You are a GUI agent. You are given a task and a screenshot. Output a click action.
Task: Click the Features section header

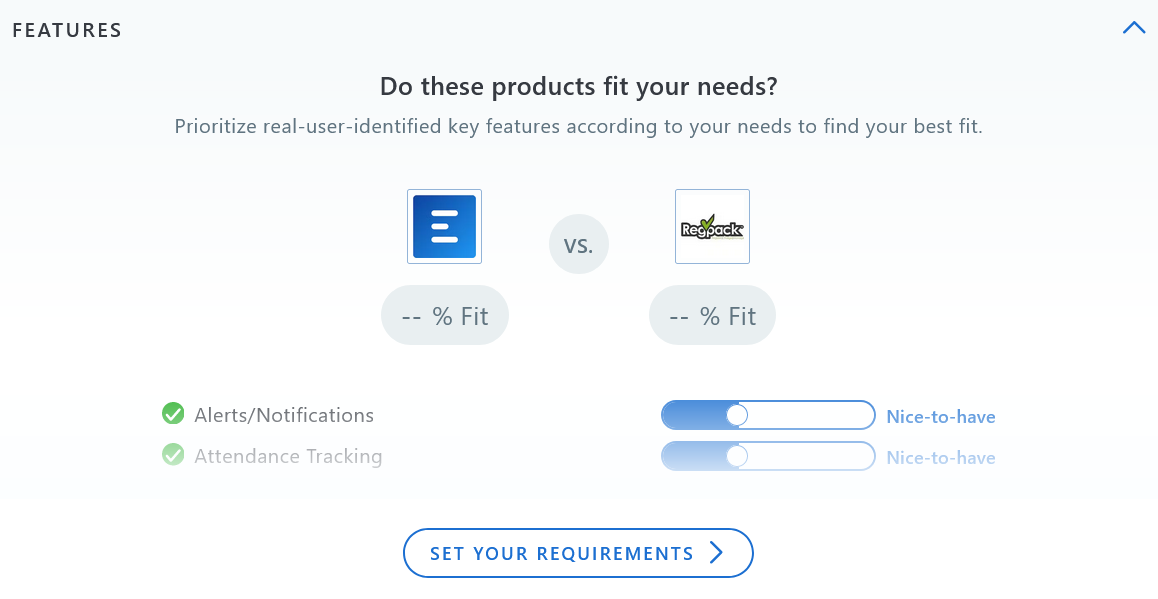(67, 30)
